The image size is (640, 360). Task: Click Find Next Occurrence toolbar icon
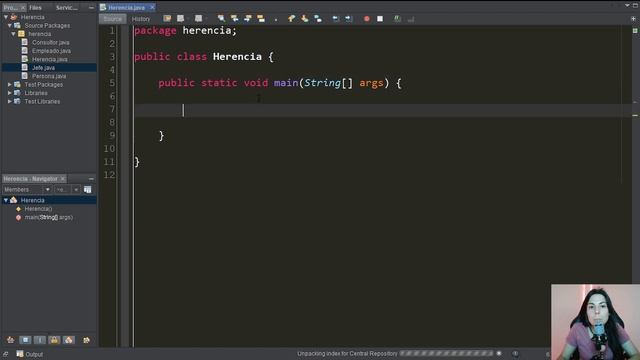coord(248,18)
